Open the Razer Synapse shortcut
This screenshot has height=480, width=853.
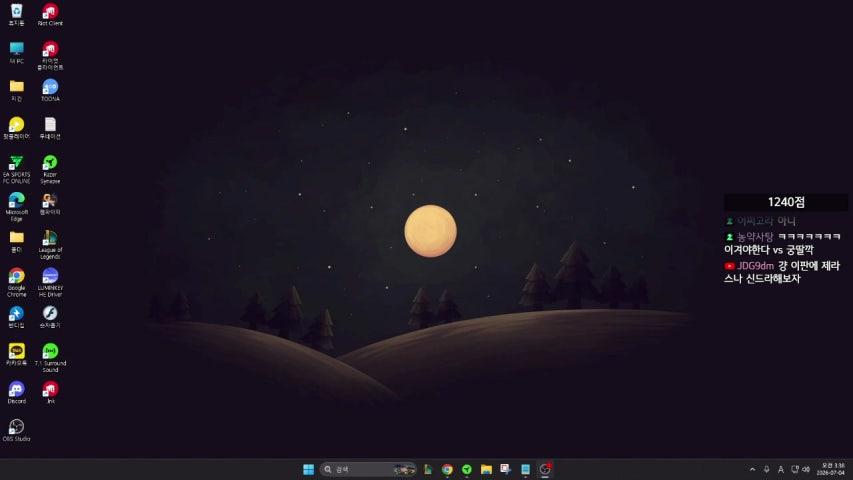(x=50, y=169)
